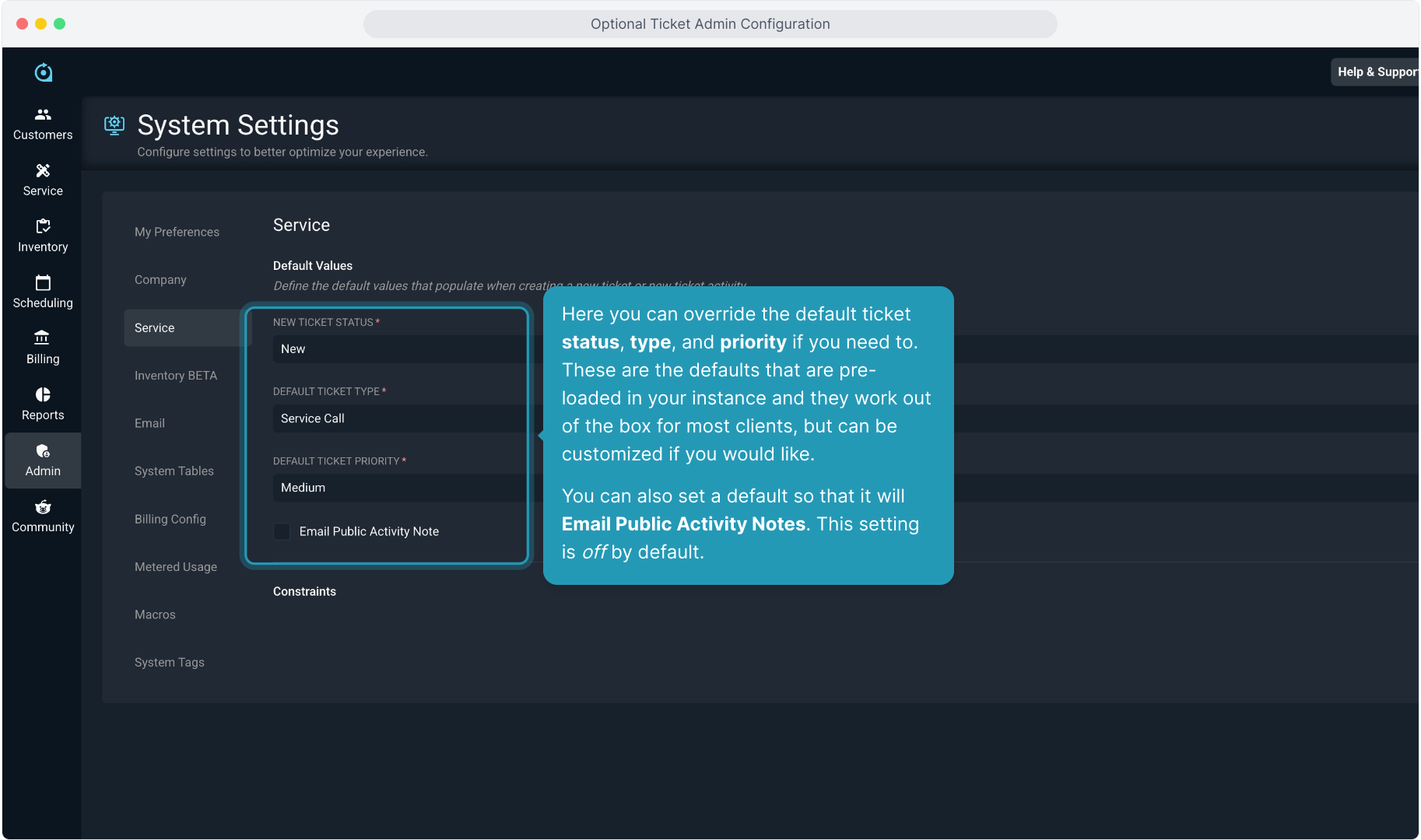Go to the System Tables settings tab
The width and height of the screenshot is (1421, 840).
coord(174,471)
